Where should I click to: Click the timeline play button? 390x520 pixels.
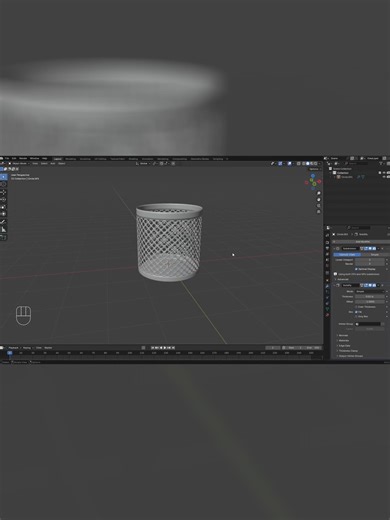164,348
